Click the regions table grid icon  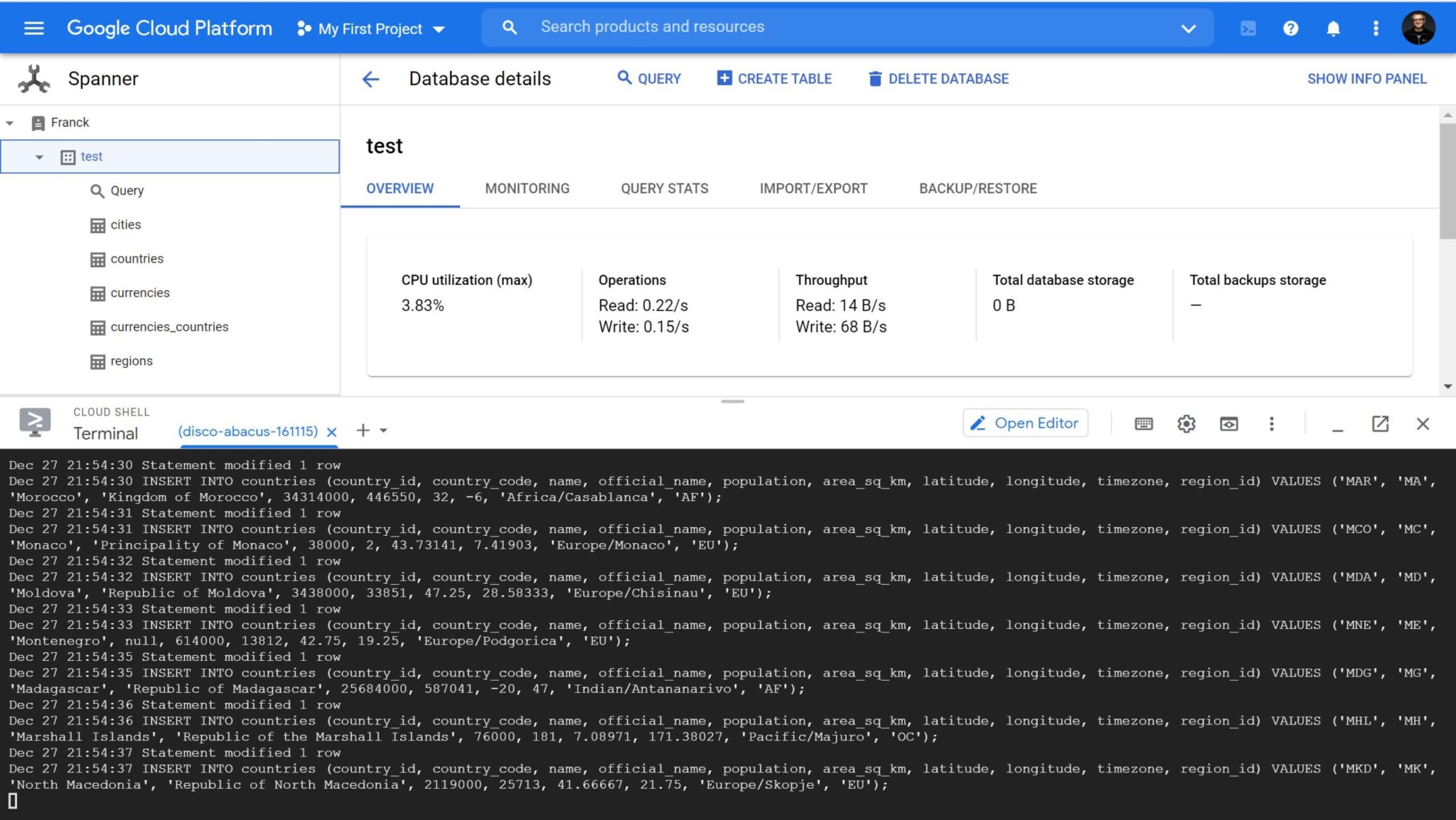coord(97,362)
